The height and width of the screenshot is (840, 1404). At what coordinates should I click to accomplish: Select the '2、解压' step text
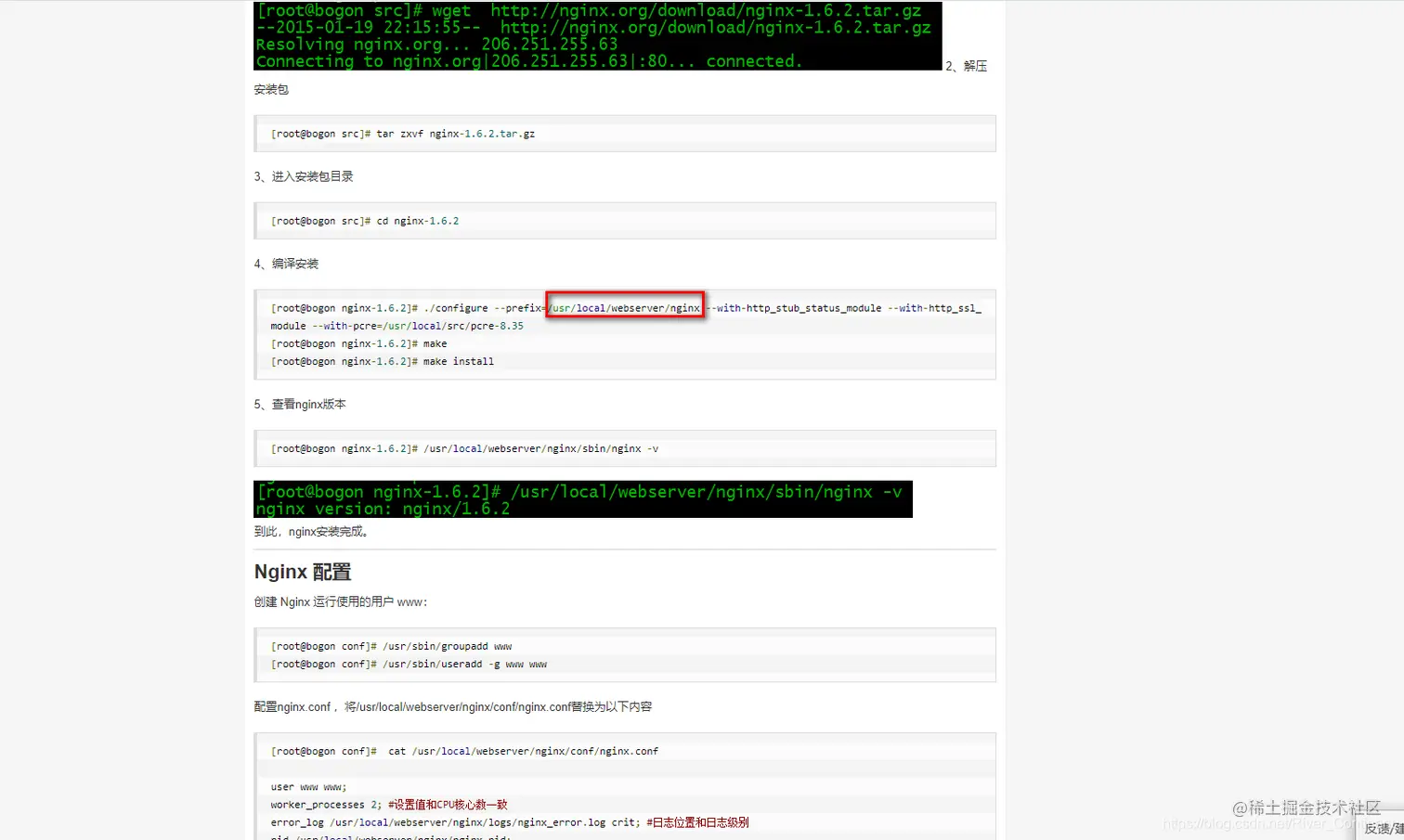pyautogui.click(x=967, y=66)
